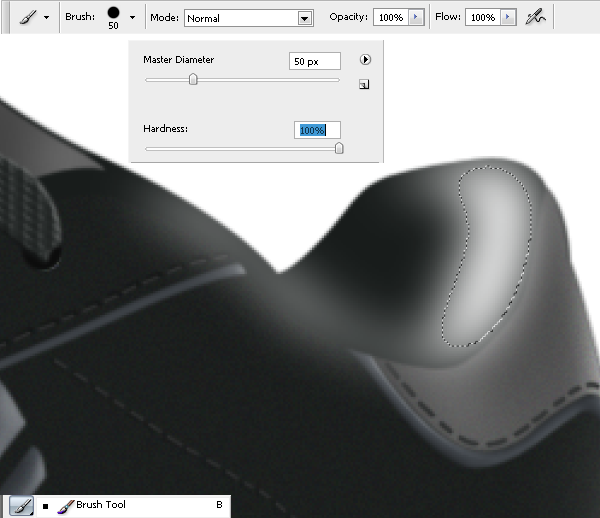Image resolution: width=600 pixels, height=518 pixels.
Task: Click the brush tip preview showing 50
Action: (113, 18)
